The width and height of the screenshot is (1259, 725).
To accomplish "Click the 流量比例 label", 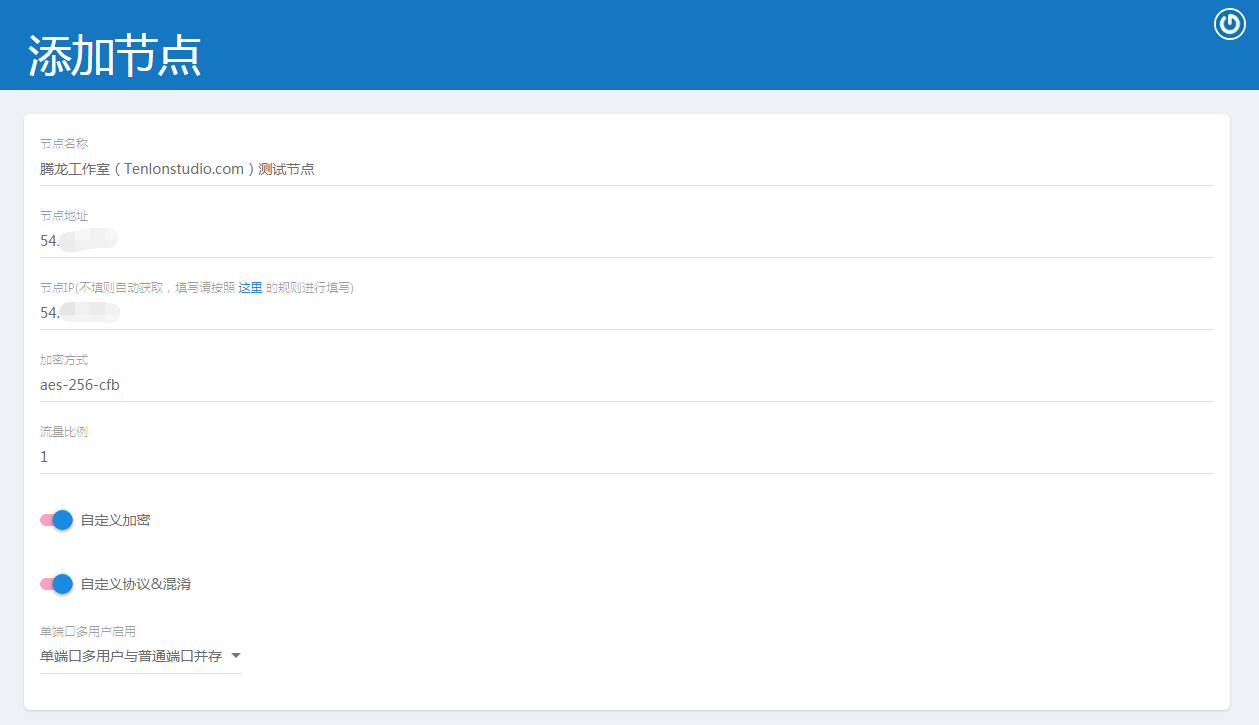I will coord(64,432).
